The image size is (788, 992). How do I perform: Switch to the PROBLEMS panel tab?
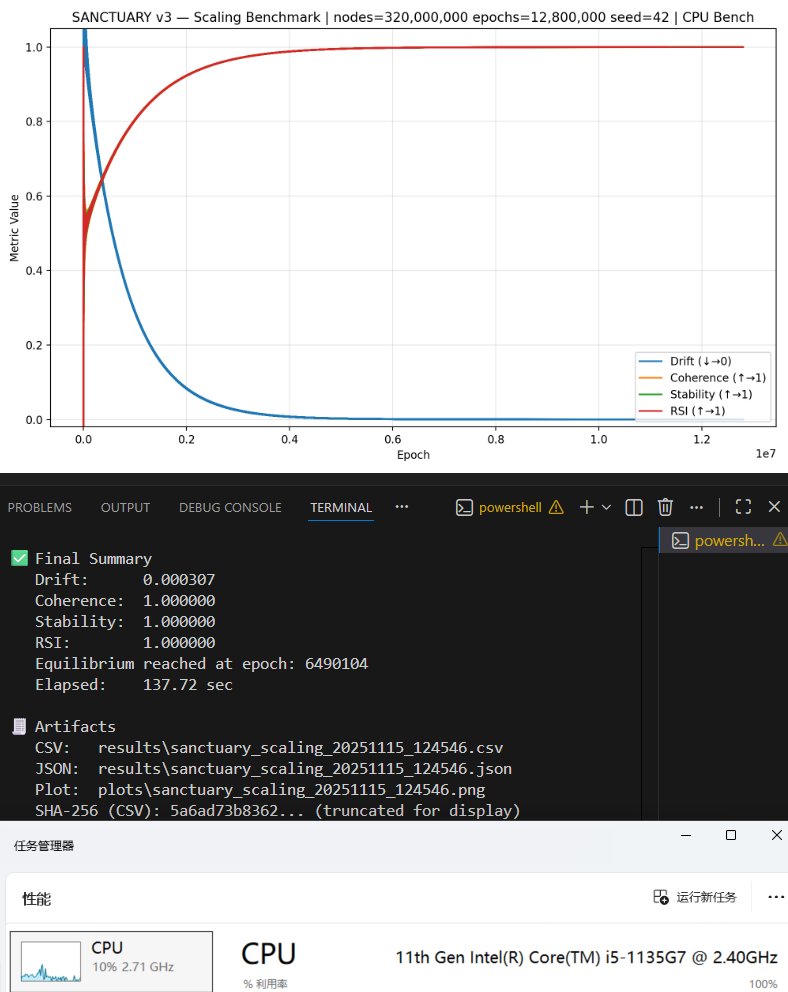click(39, 507)
